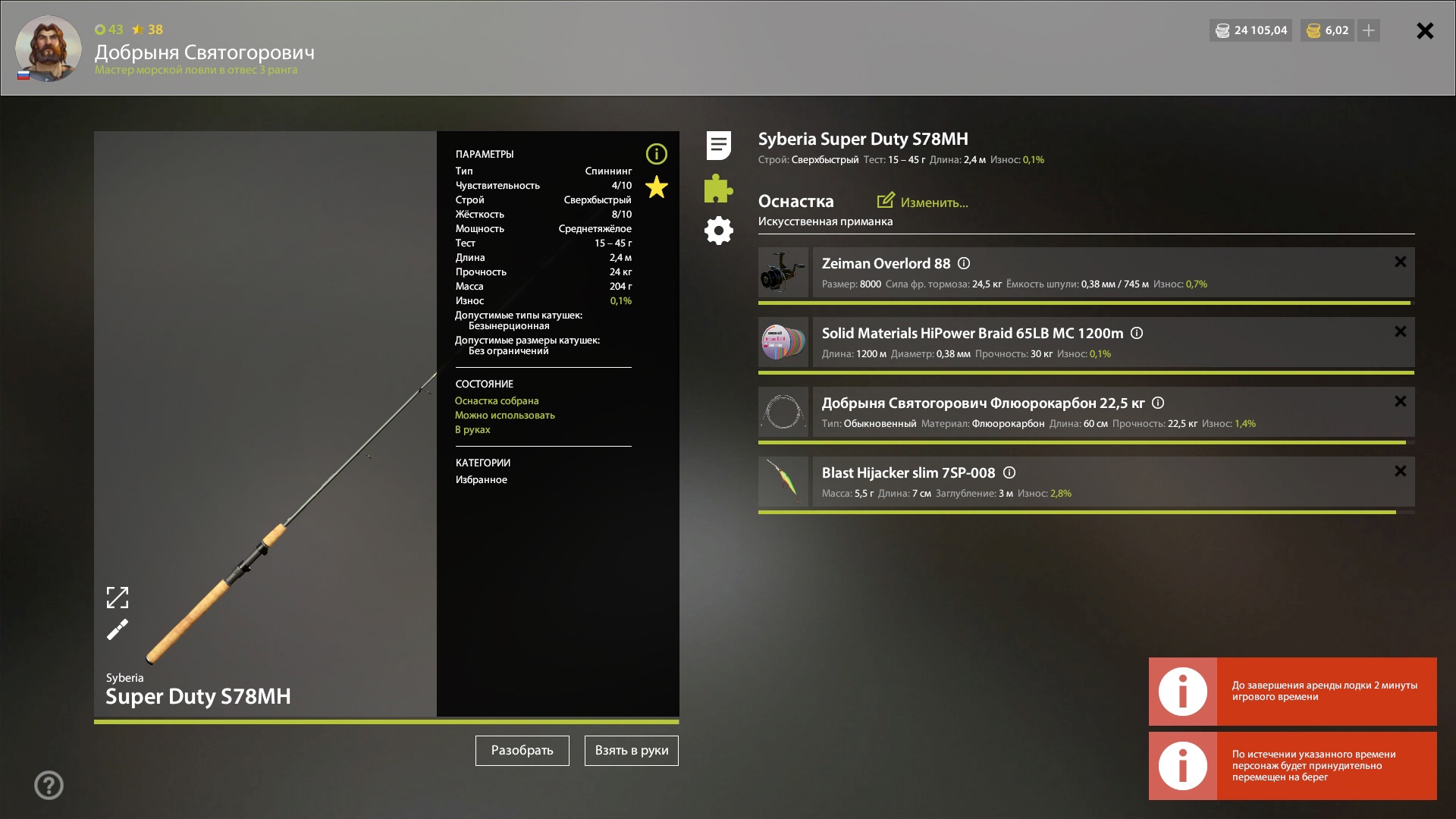Open info for Solid Materials HiPower Braid

[1137, 333]
